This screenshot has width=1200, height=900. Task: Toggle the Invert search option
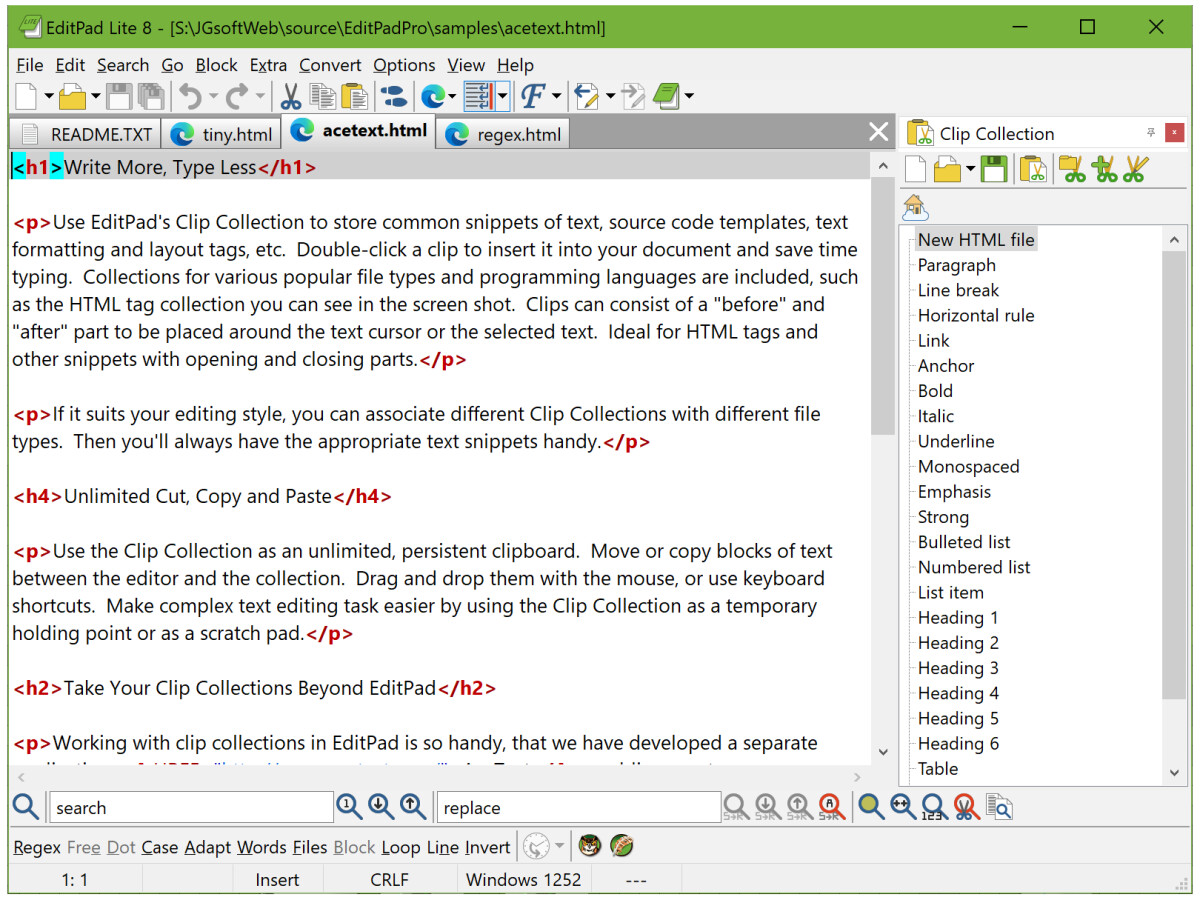(x=488, y=847)
